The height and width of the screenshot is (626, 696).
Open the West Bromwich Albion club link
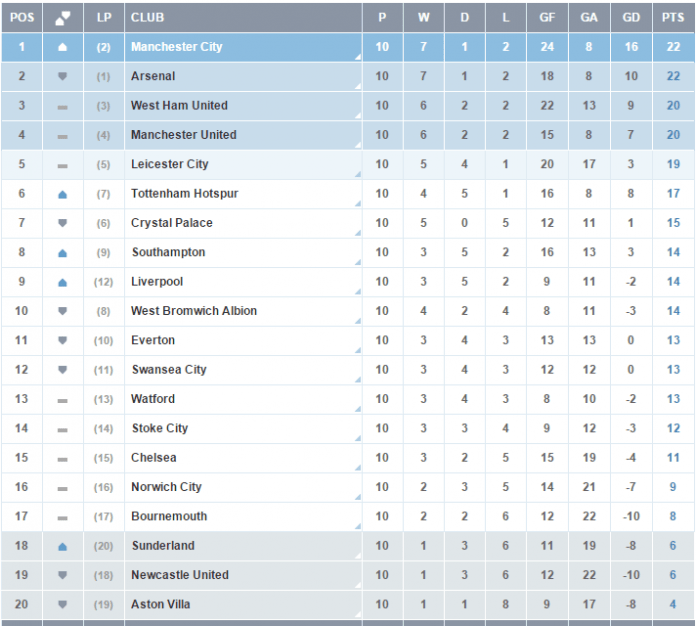pyautogui.click(x=194, y=311)
